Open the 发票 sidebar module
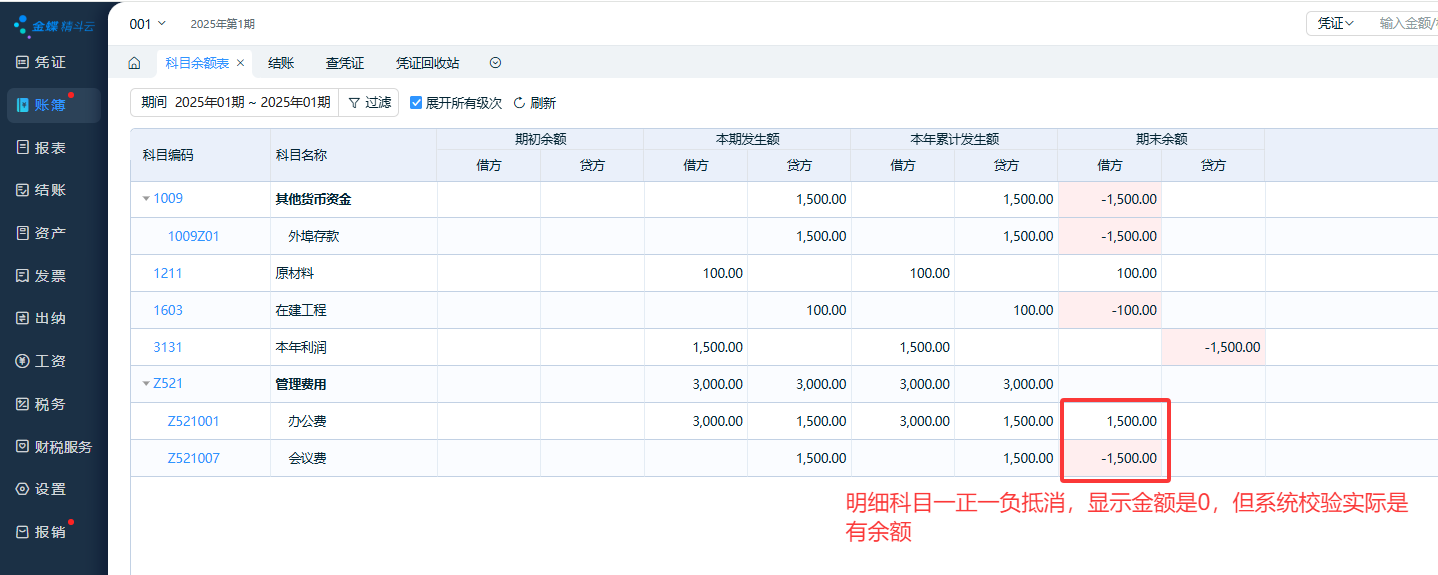Image resolution: width=1438 pixels, height=575 pixels. [x=41, y=276]
